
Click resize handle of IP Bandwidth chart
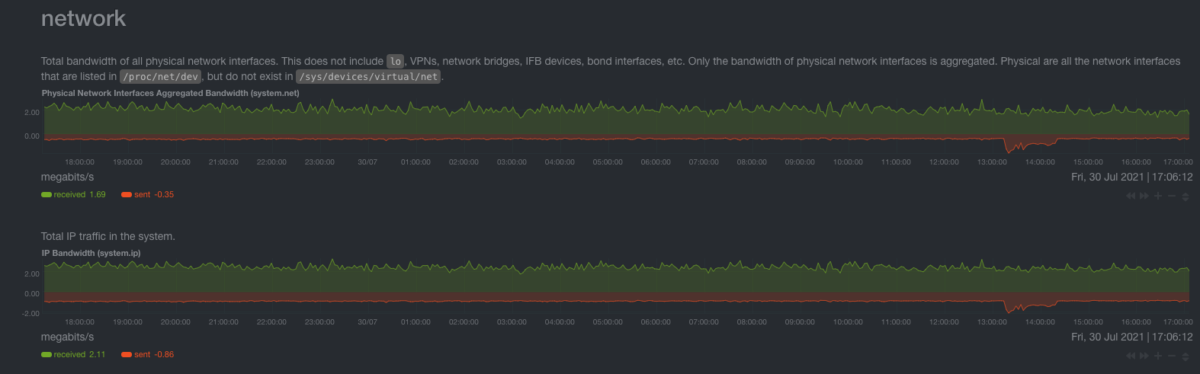1186,356
